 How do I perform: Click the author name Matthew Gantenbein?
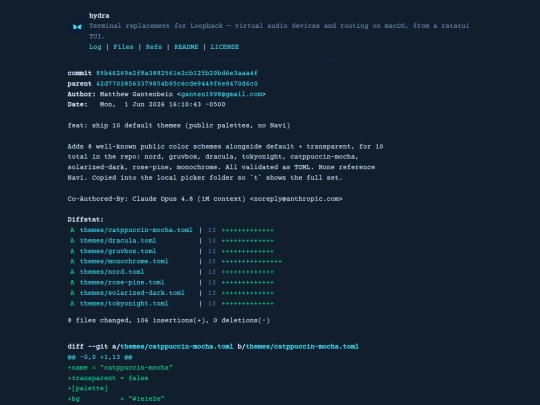pyautogui.click(x=136, y=94)
